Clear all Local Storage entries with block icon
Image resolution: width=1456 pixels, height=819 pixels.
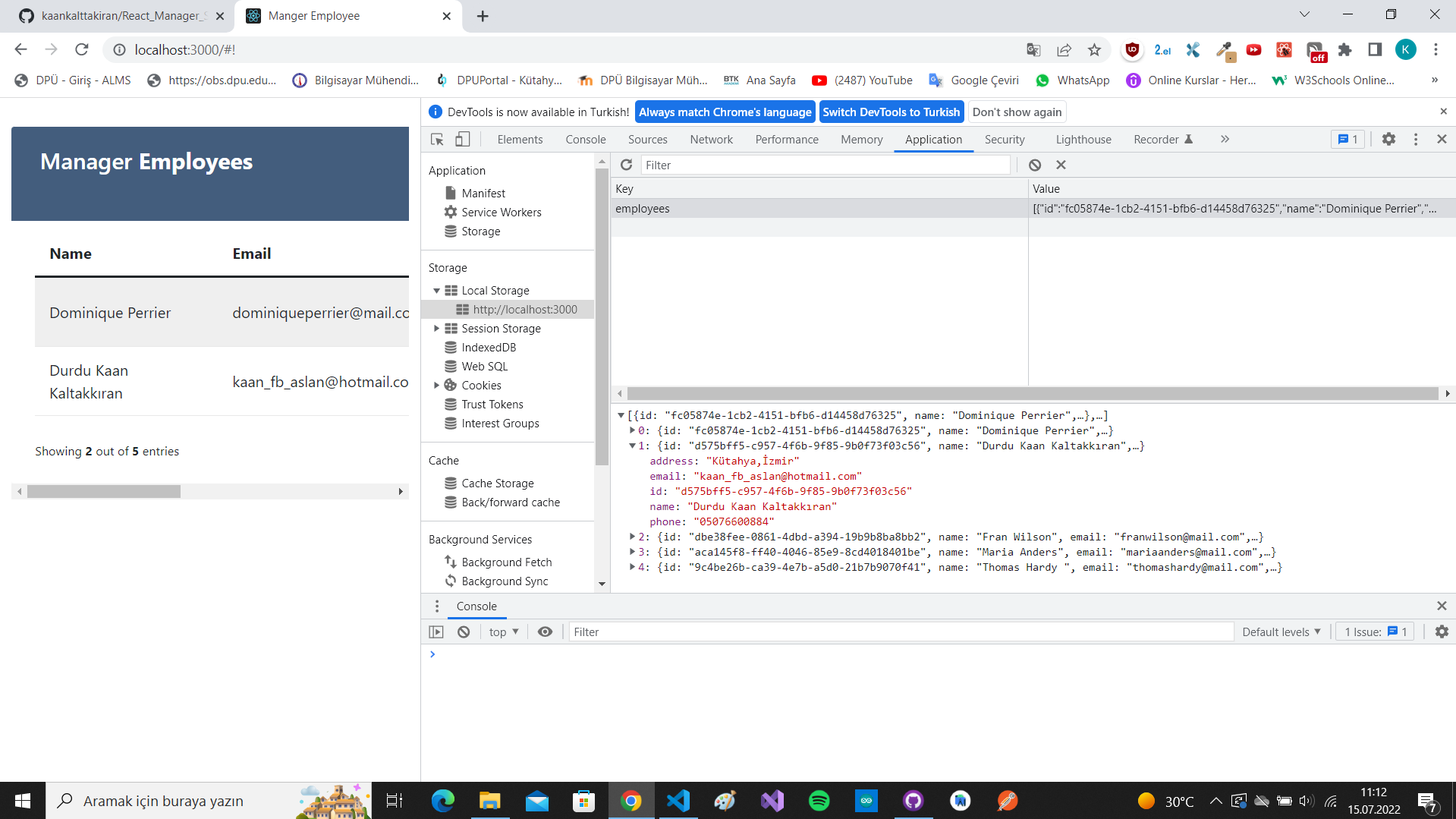1035,165
